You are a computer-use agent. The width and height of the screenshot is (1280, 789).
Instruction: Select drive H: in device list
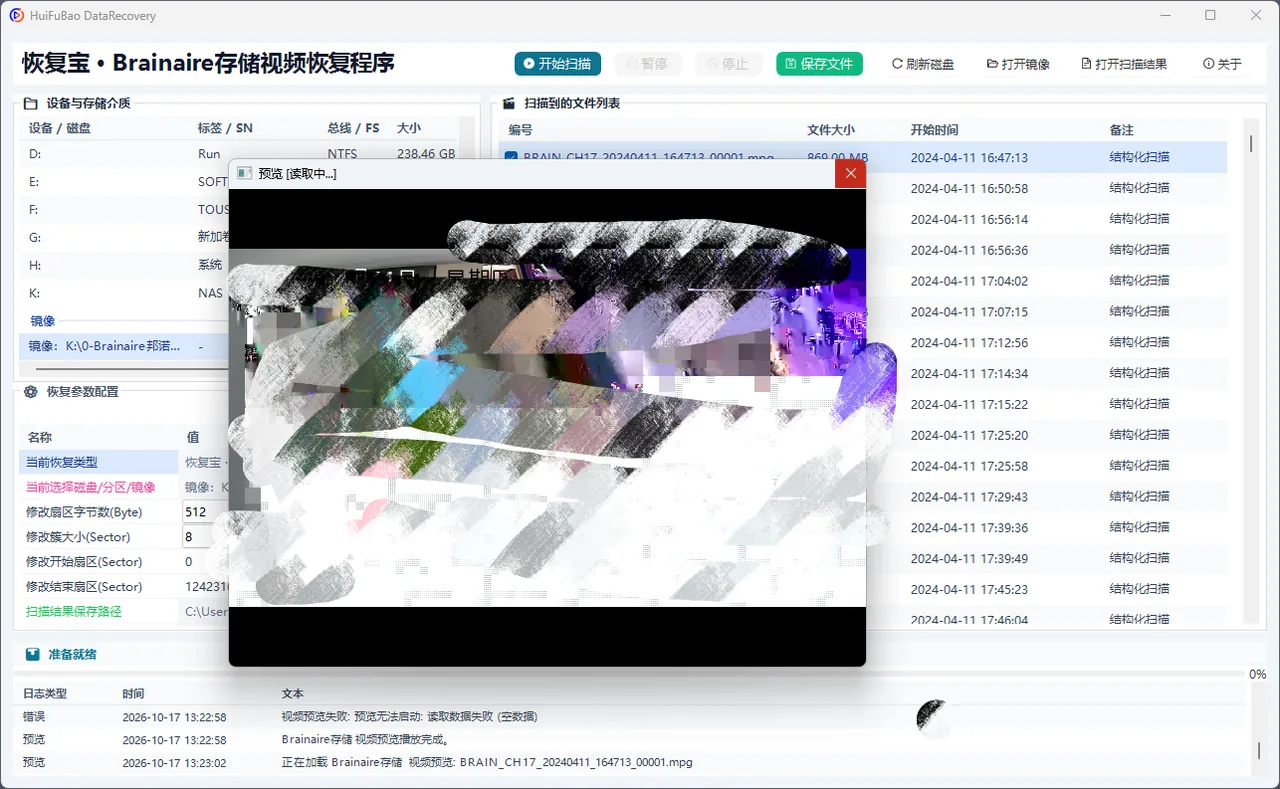tap(124, 265)
